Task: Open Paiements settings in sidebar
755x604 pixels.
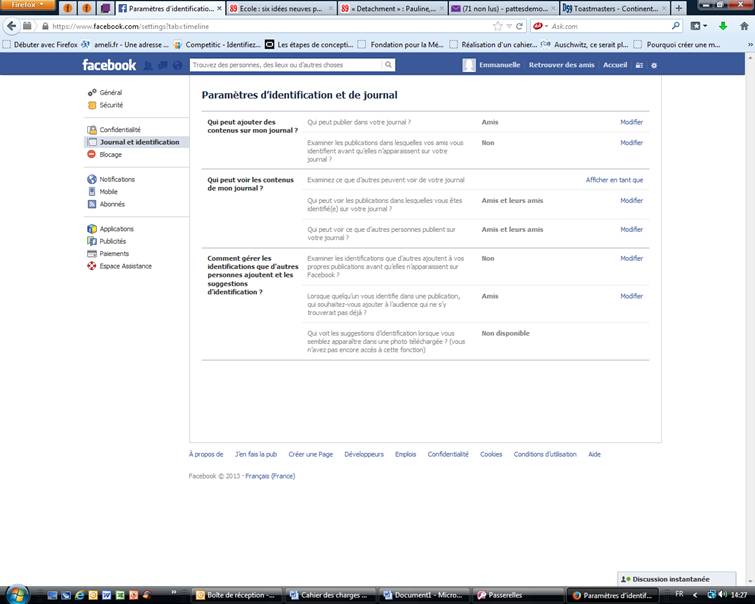Action: (x=108, y=254)
